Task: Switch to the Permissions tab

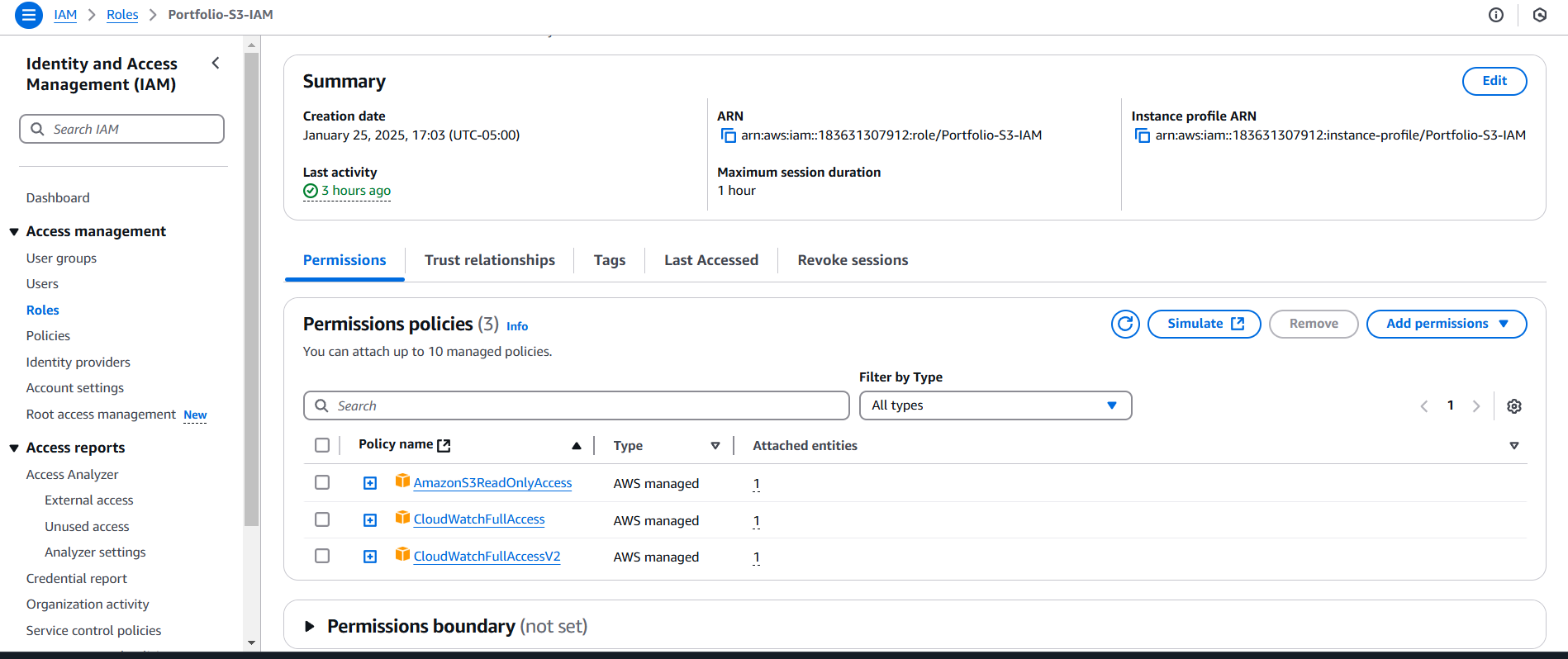Action: click(344, 260)
